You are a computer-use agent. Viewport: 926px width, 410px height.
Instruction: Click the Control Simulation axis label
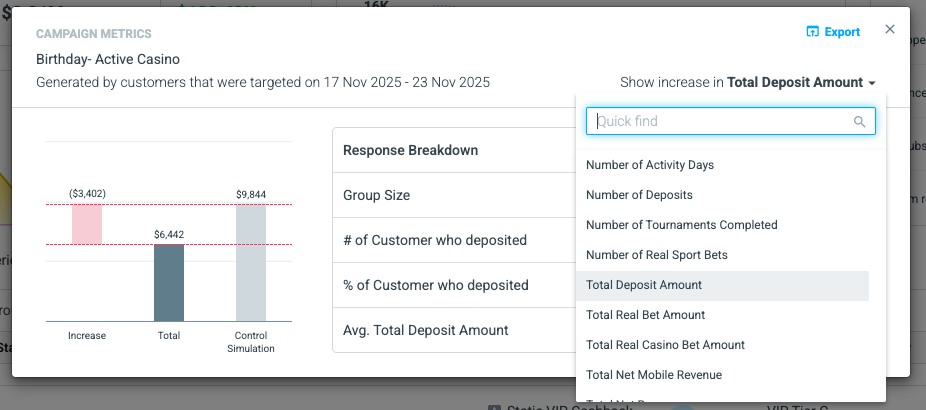tap(251, 342)
